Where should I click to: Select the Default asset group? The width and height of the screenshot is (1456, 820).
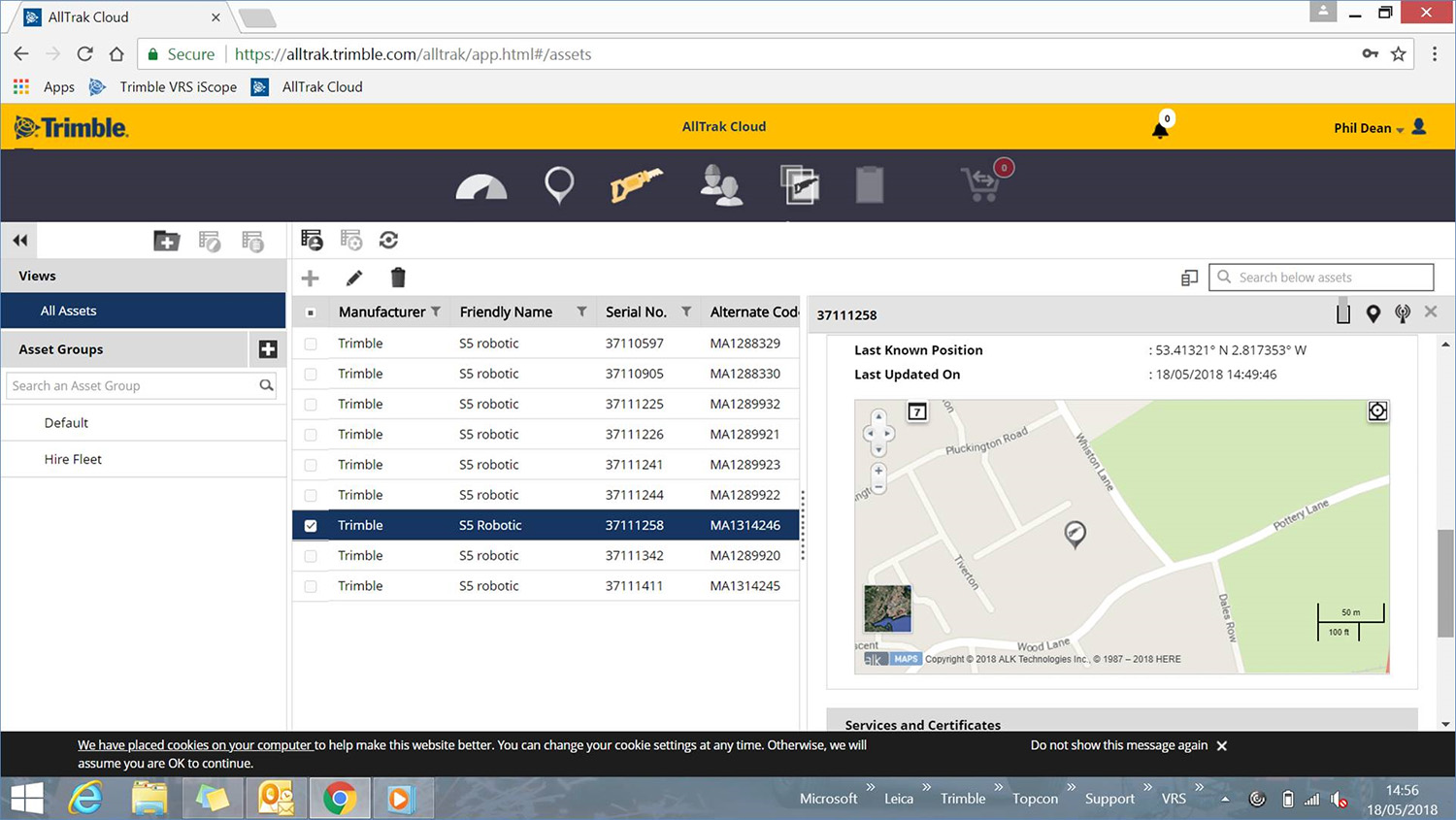point(144,423)
